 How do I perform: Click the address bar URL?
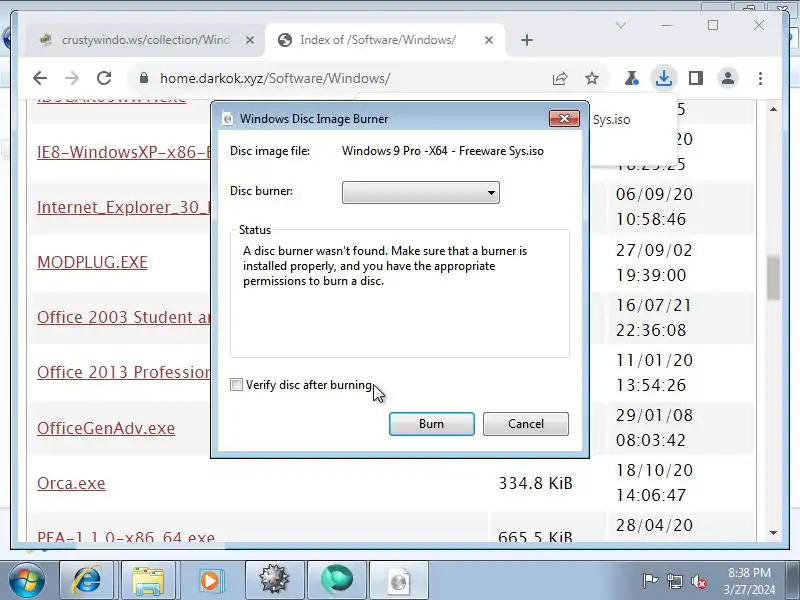pos(275,79)
